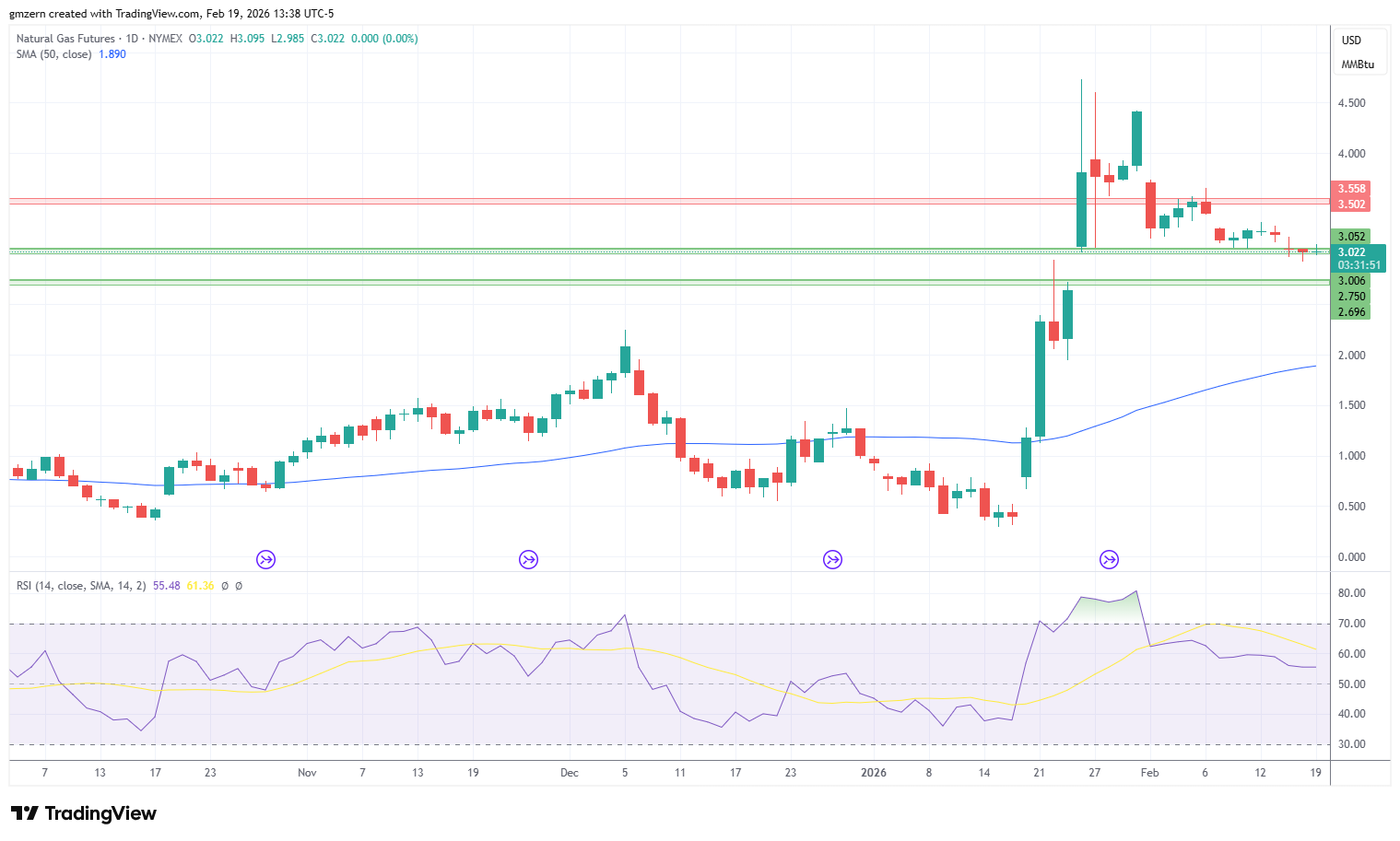Click the Nov label on time axis
Viewport: 1400px width, 841px height.
pyautogui.click(x=307, y=773)
